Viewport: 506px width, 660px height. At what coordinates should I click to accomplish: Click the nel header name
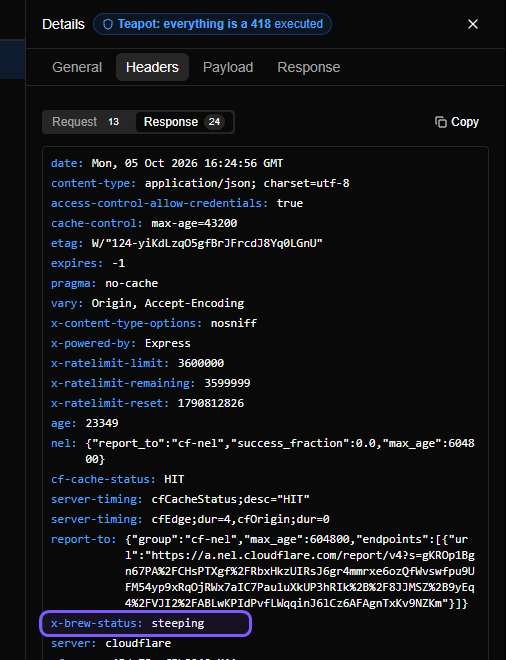click(x=64, y=443)
